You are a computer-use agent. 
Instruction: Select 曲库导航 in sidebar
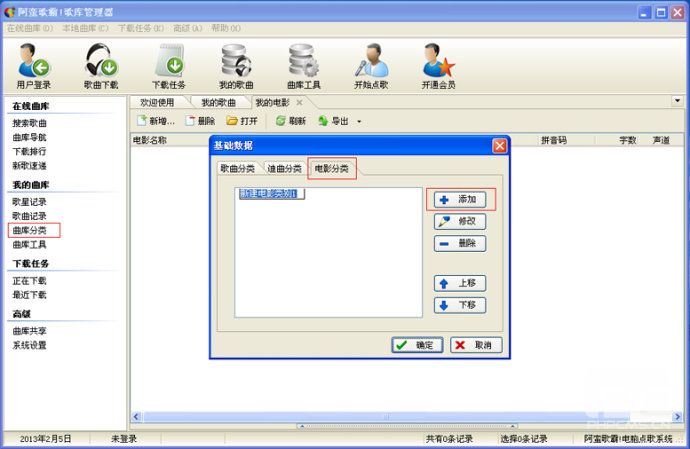29,137
